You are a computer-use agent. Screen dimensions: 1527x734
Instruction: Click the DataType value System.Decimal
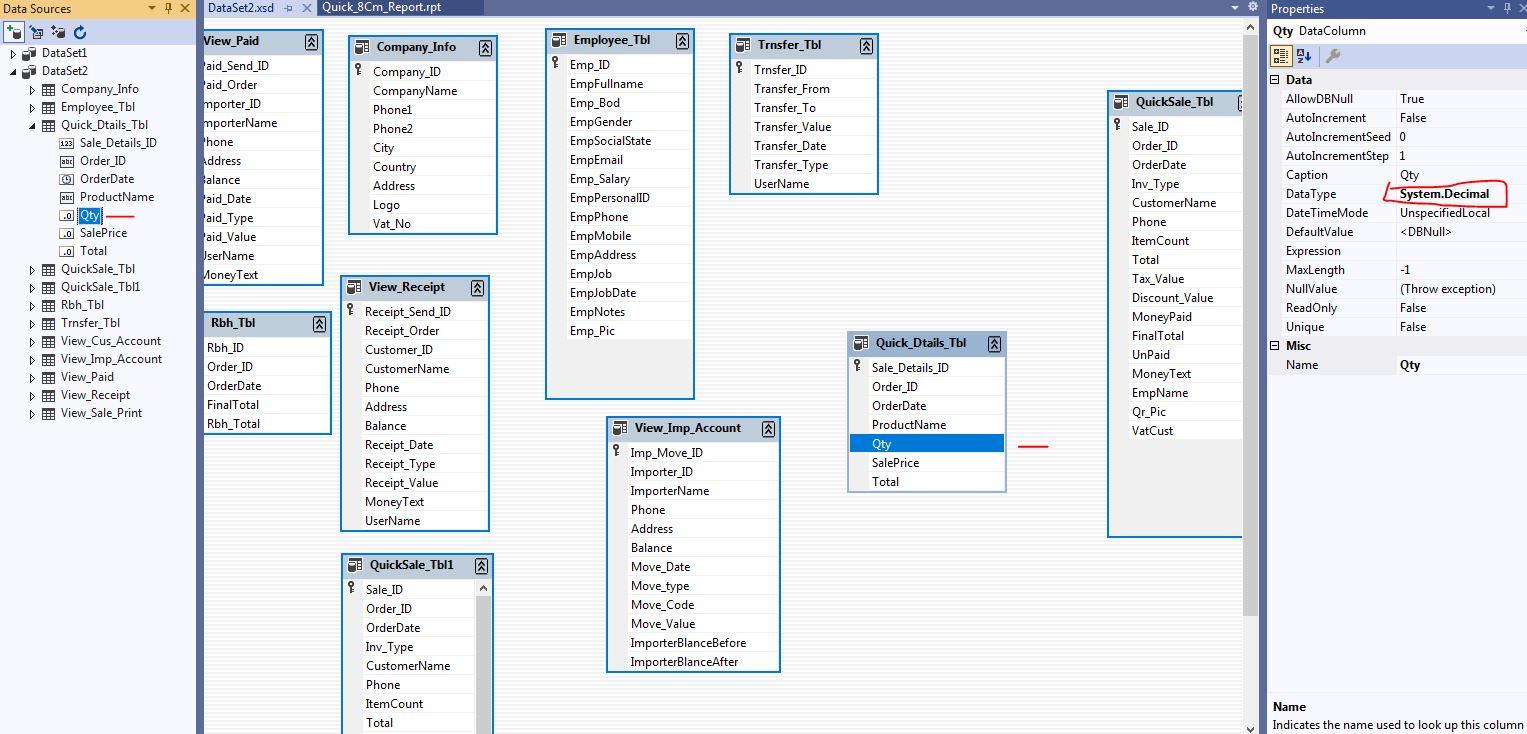tap(1444, 194)
